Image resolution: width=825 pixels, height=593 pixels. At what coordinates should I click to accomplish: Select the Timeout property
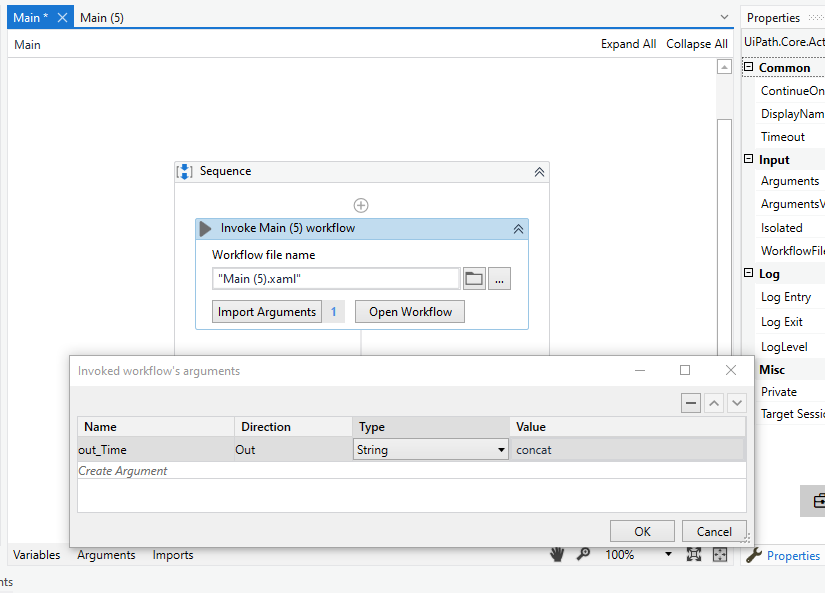pyautogui.click(x=783, y=137)
